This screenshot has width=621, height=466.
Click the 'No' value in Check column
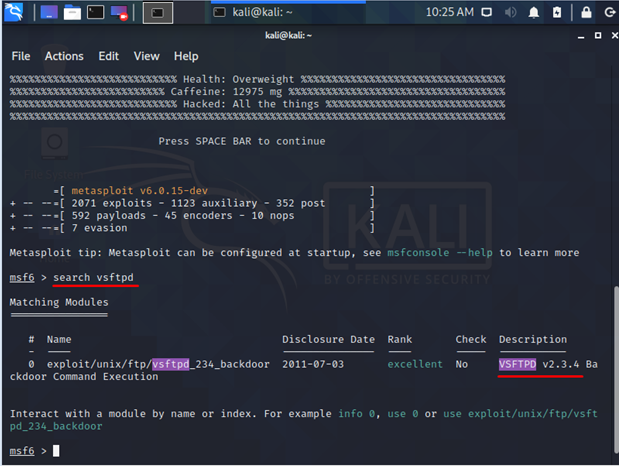pos(461,364)
